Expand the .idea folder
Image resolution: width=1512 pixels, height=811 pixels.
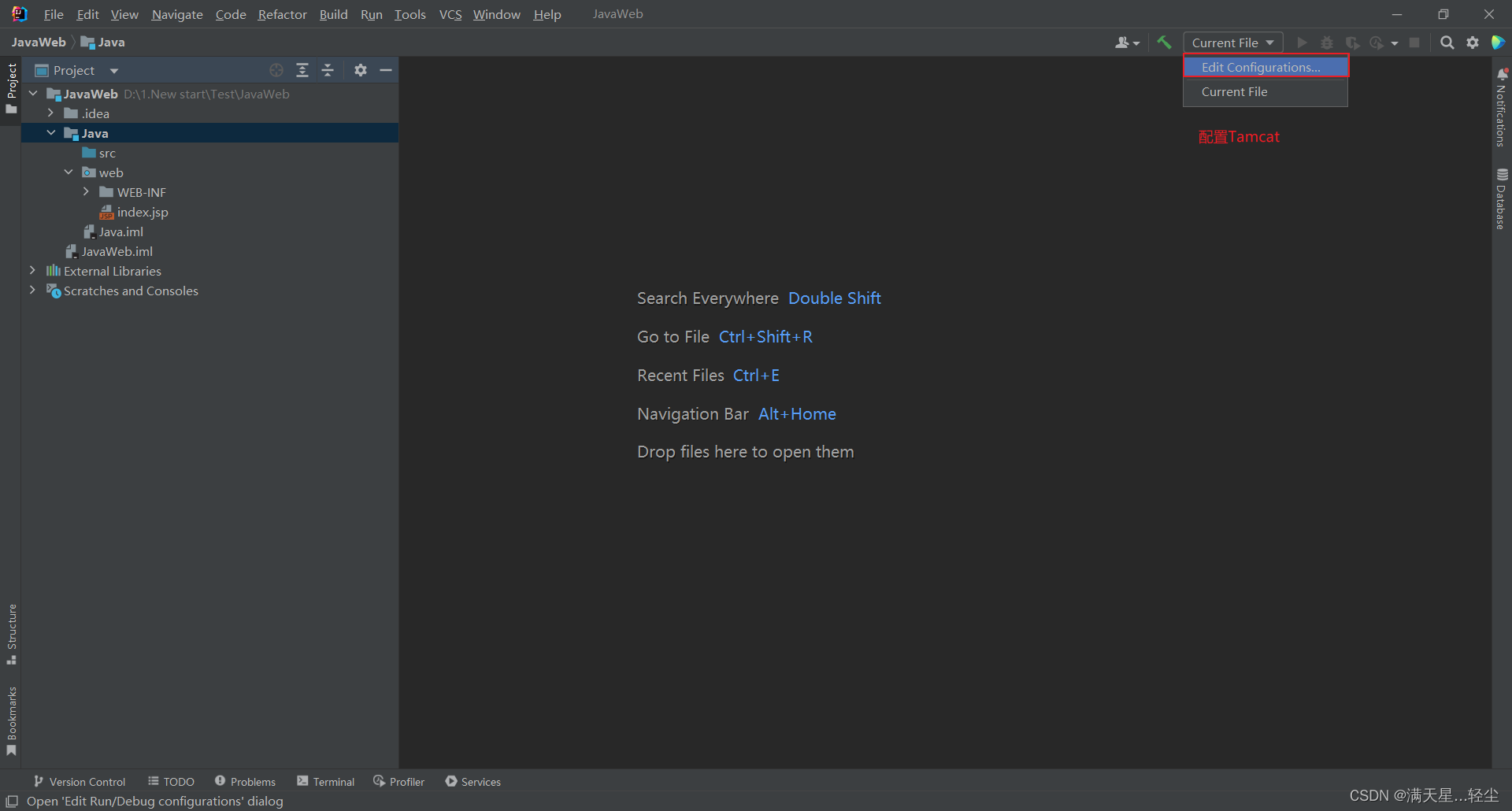[51, 113]
